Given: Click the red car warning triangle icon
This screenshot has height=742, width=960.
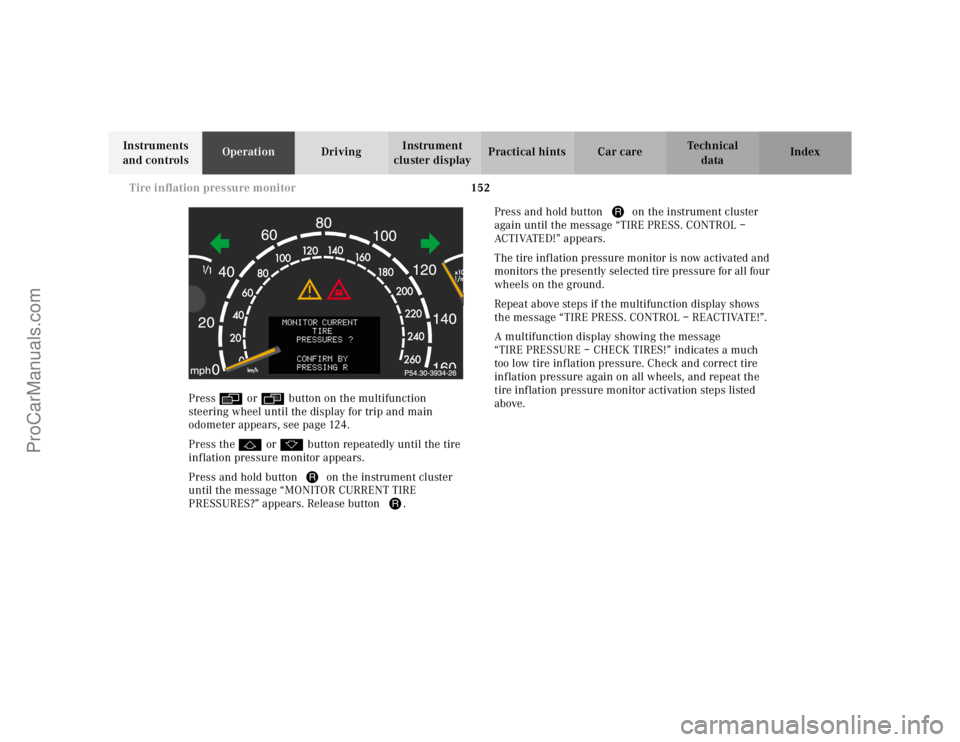Looking at the screenshot, I should (x=339, y=290).
